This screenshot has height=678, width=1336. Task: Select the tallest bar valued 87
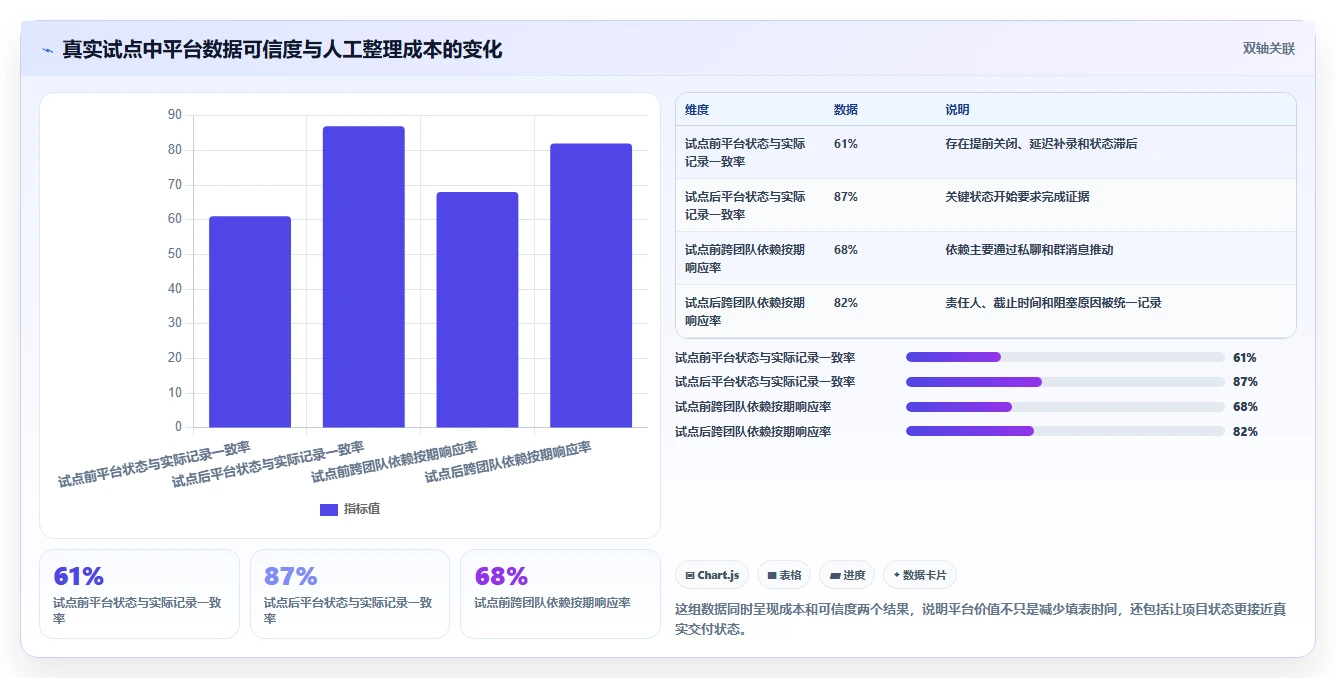[x=363, y=277]
